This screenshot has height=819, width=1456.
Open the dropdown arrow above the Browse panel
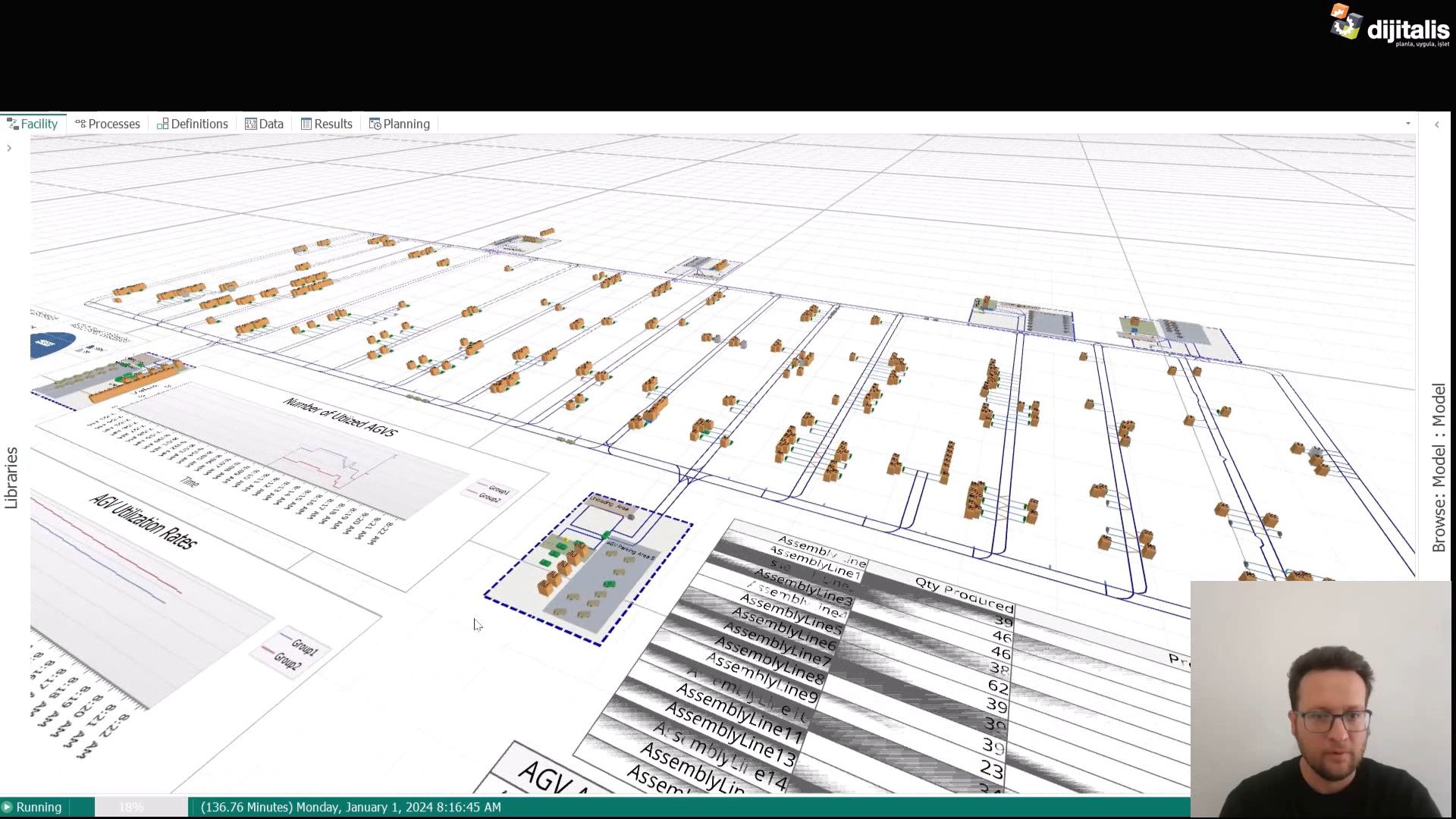pos(1408,123)
